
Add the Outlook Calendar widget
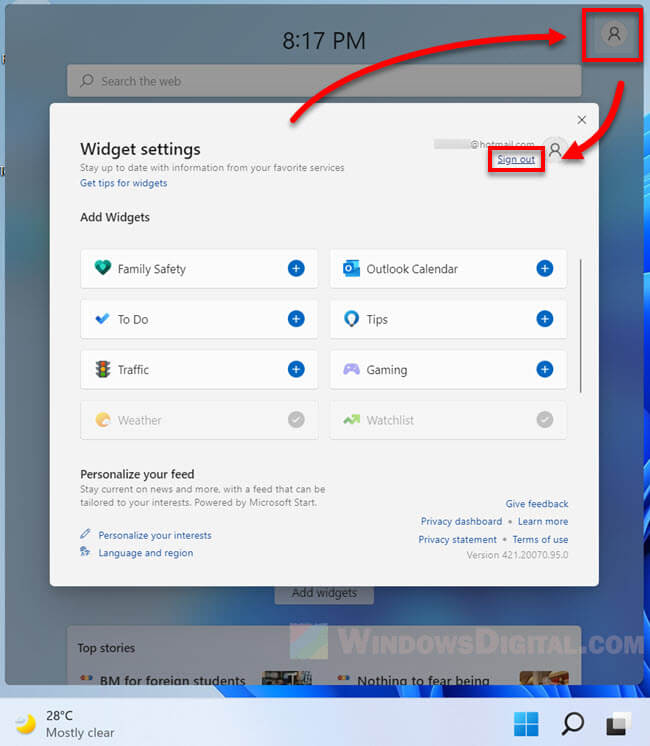pyautogui.click(x=544, y=268)
